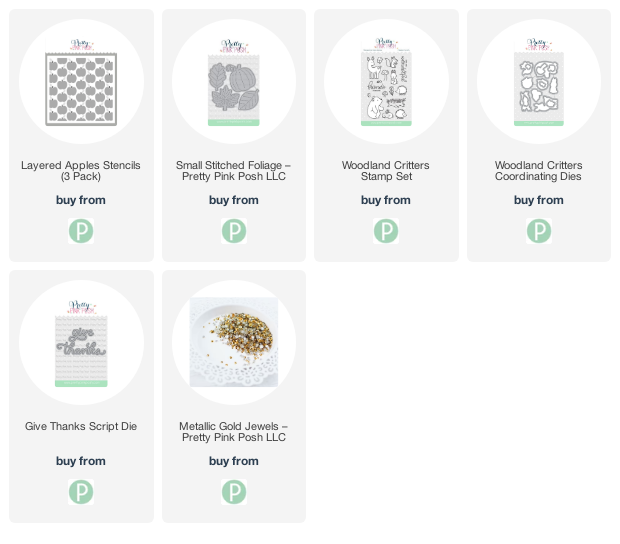Click the Metallic Gold Jewels title text

(234, 432)
